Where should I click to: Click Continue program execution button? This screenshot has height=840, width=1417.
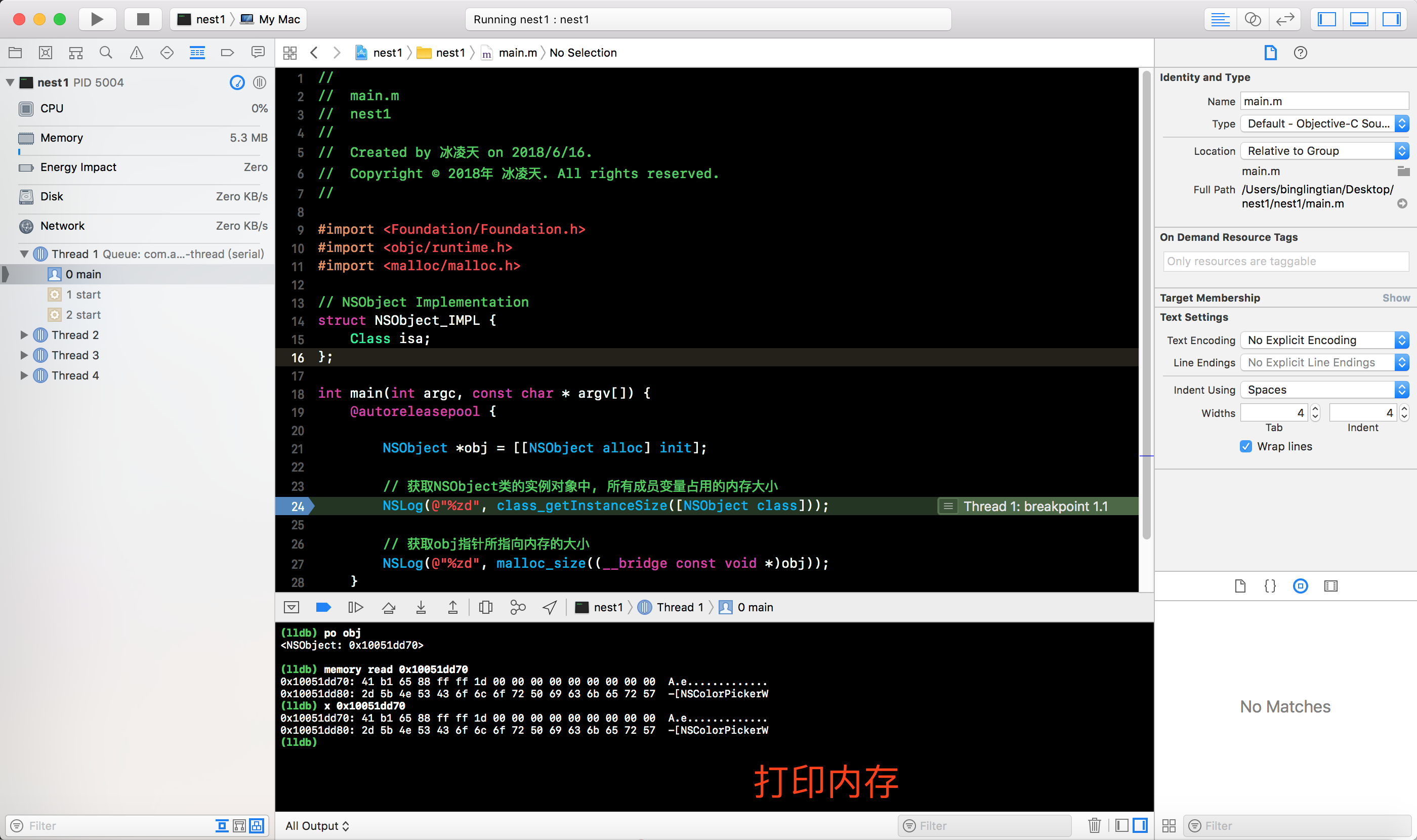(x=355, y=607)
